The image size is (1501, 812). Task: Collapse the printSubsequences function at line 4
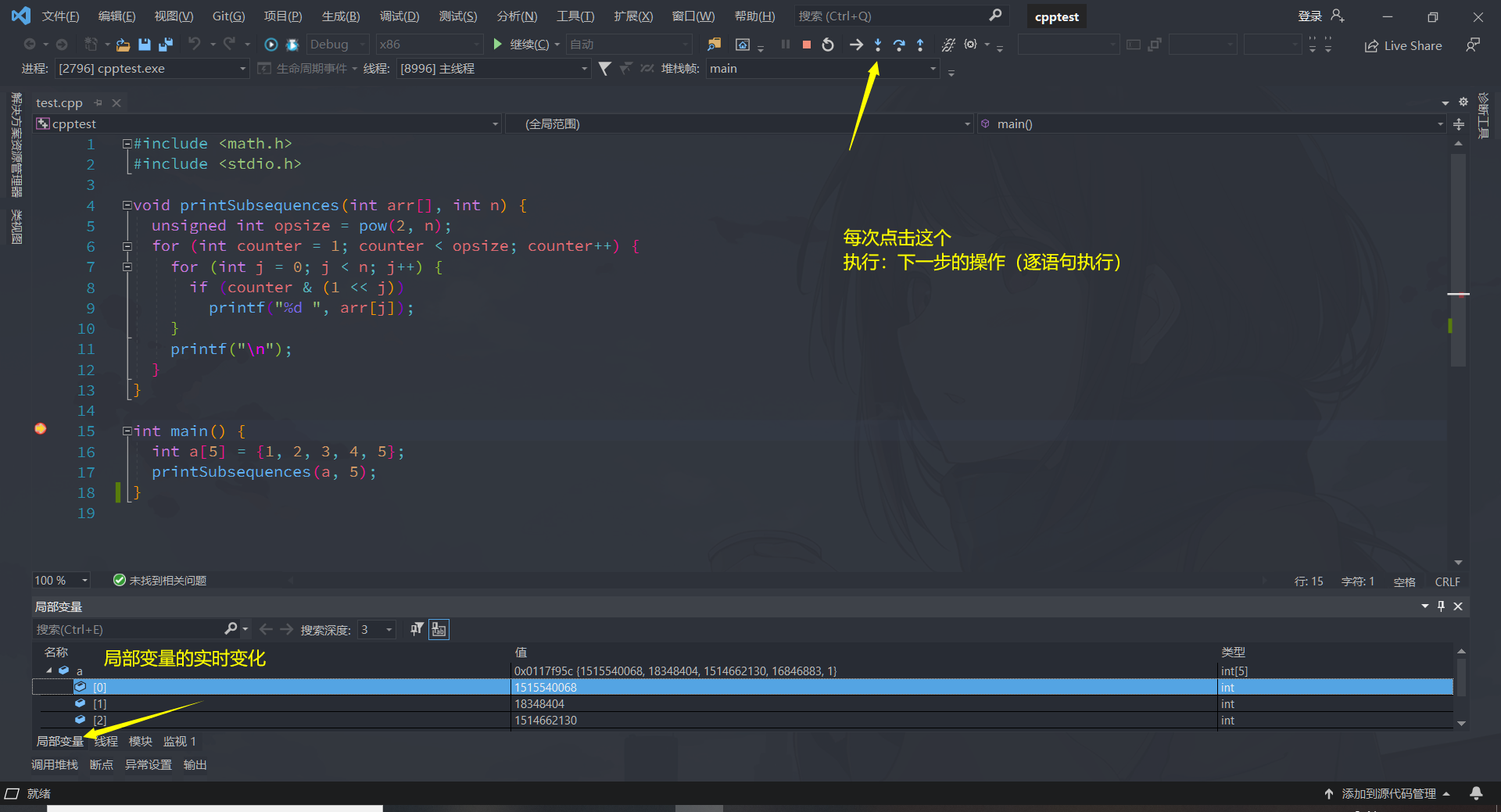127,206
